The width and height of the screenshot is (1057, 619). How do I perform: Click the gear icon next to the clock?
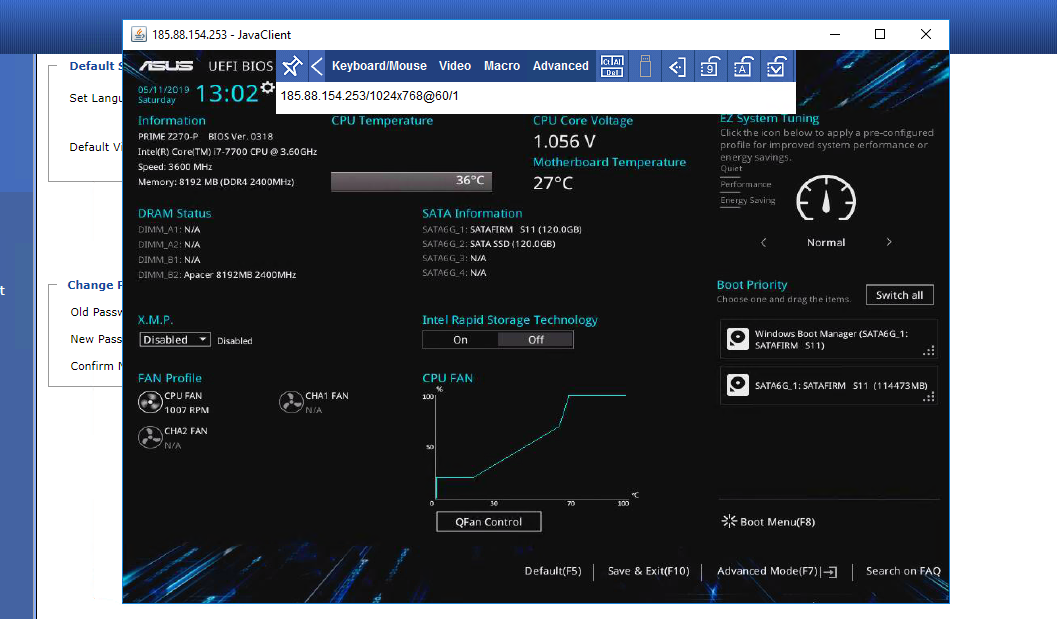tap(268, 87)
